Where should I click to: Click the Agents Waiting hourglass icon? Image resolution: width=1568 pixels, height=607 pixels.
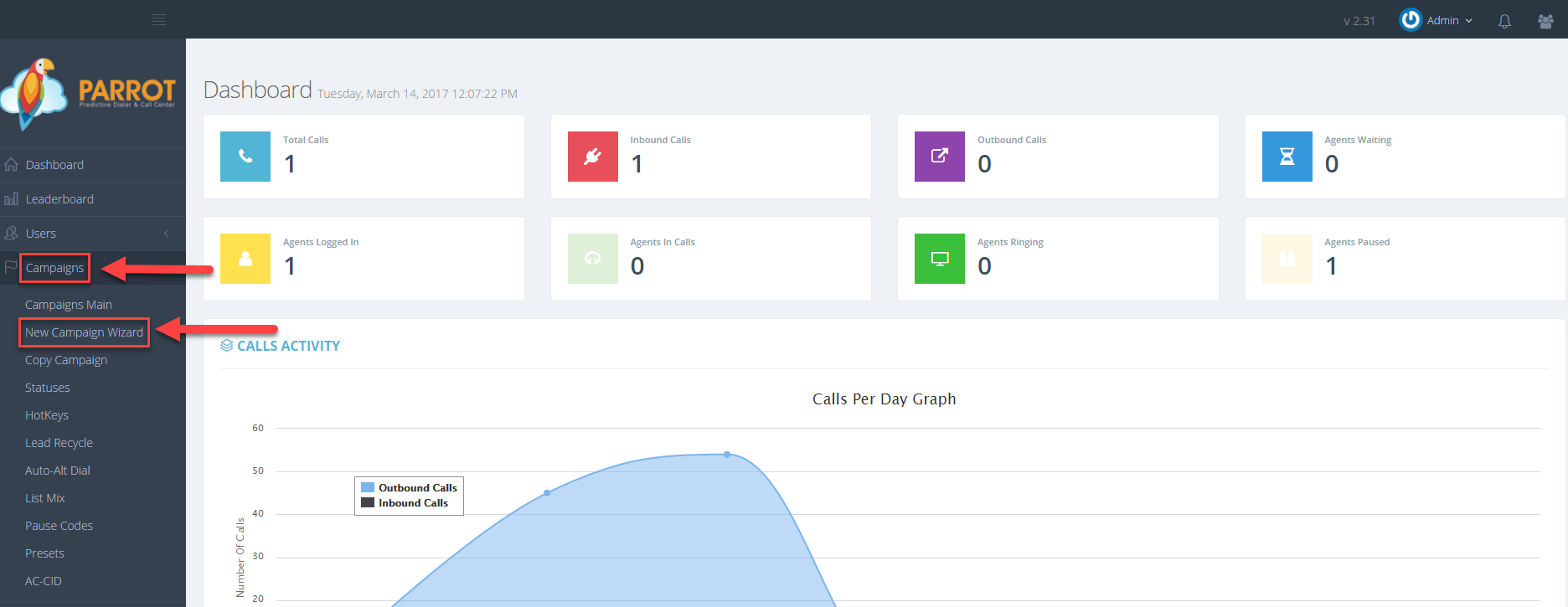[1287, 157]
